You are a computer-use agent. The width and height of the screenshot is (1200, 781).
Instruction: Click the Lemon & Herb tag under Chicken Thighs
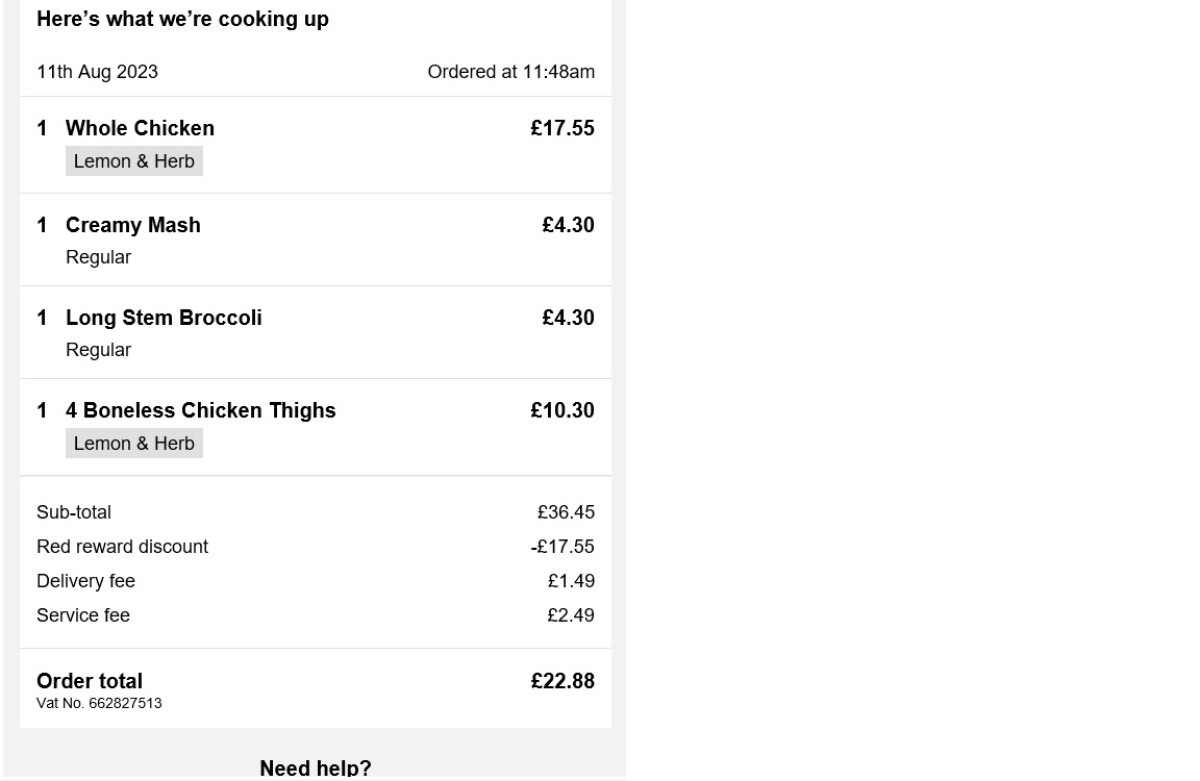(134, 443)
